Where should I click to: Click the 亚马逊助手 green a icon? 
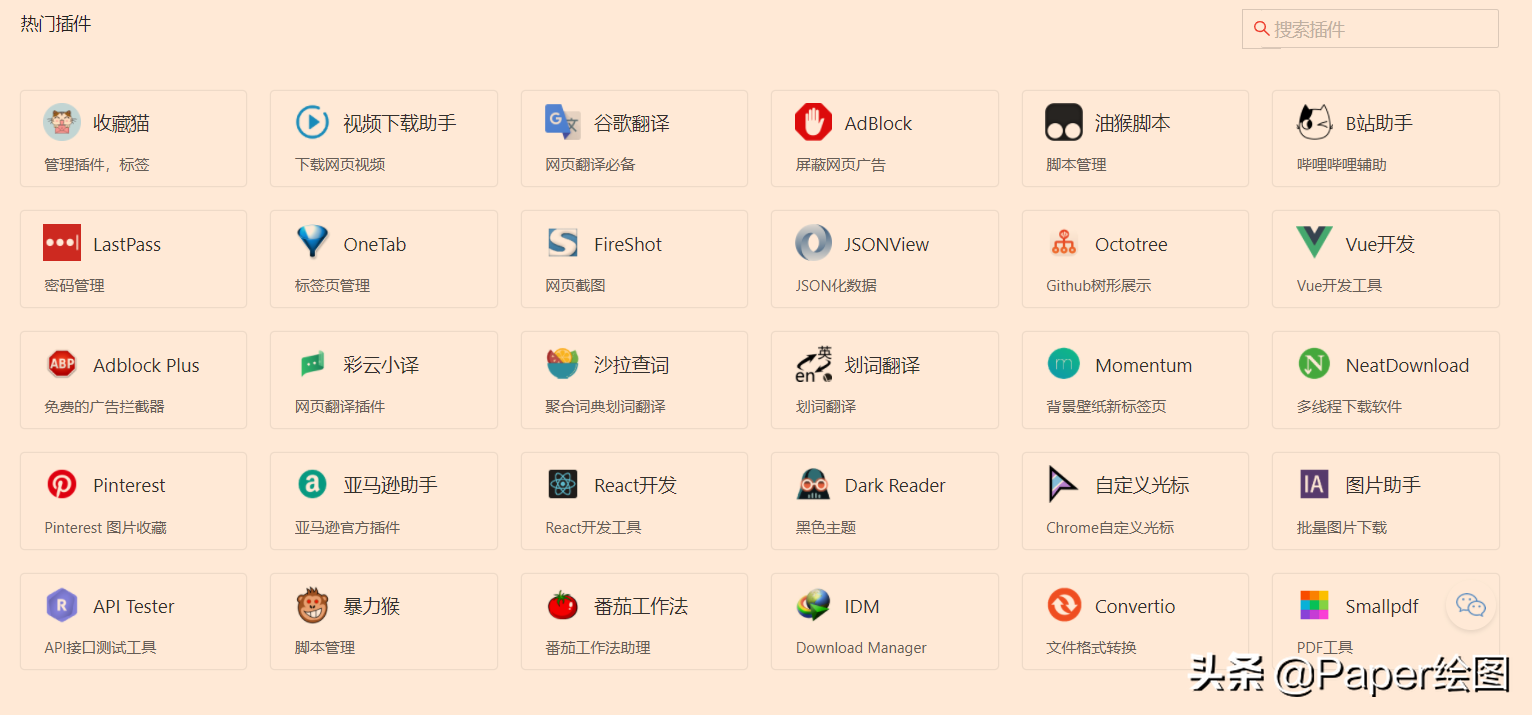point(313,485)
